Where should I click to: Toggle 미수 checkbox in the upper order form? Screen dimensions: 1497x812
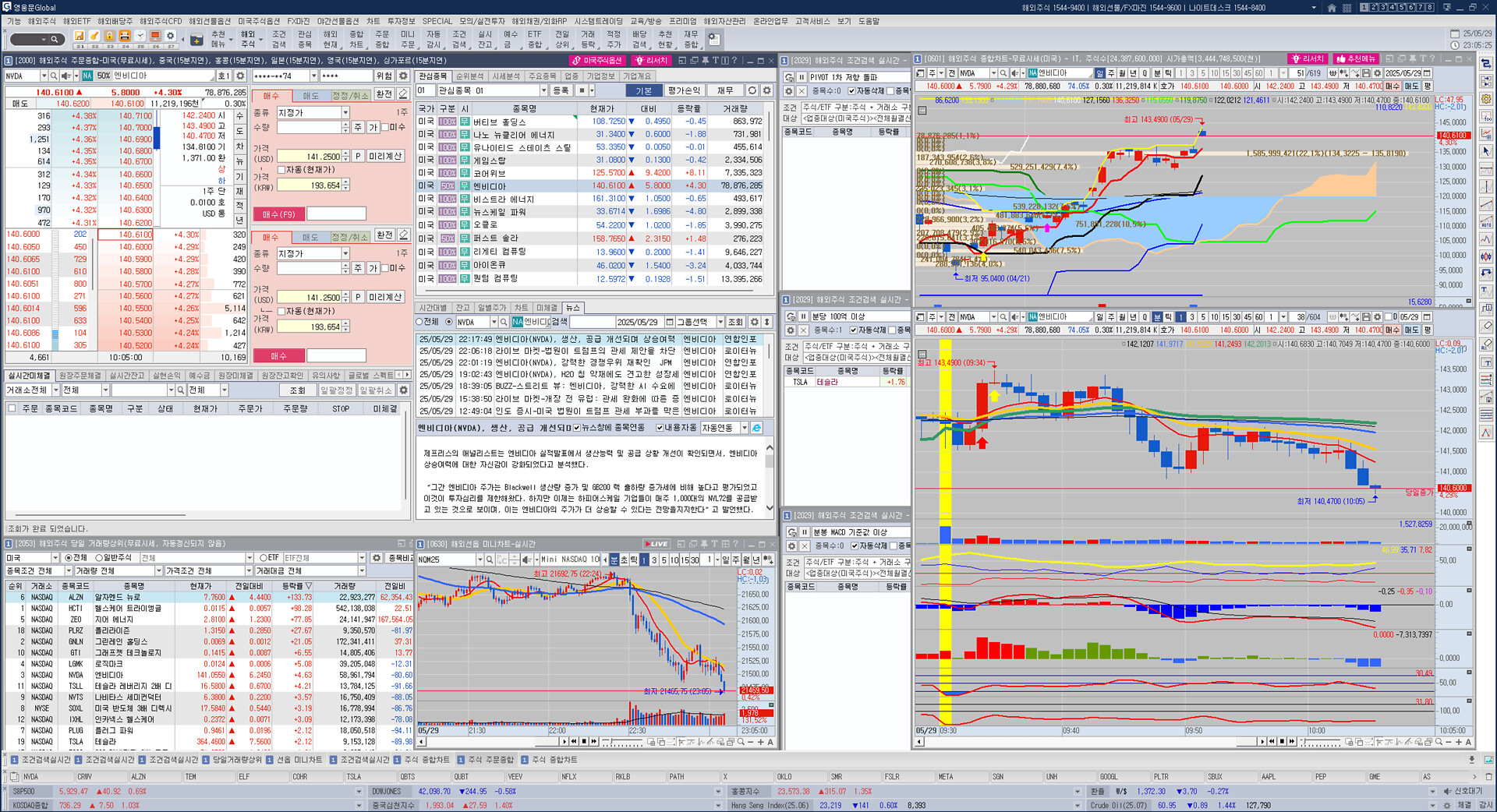384,127
